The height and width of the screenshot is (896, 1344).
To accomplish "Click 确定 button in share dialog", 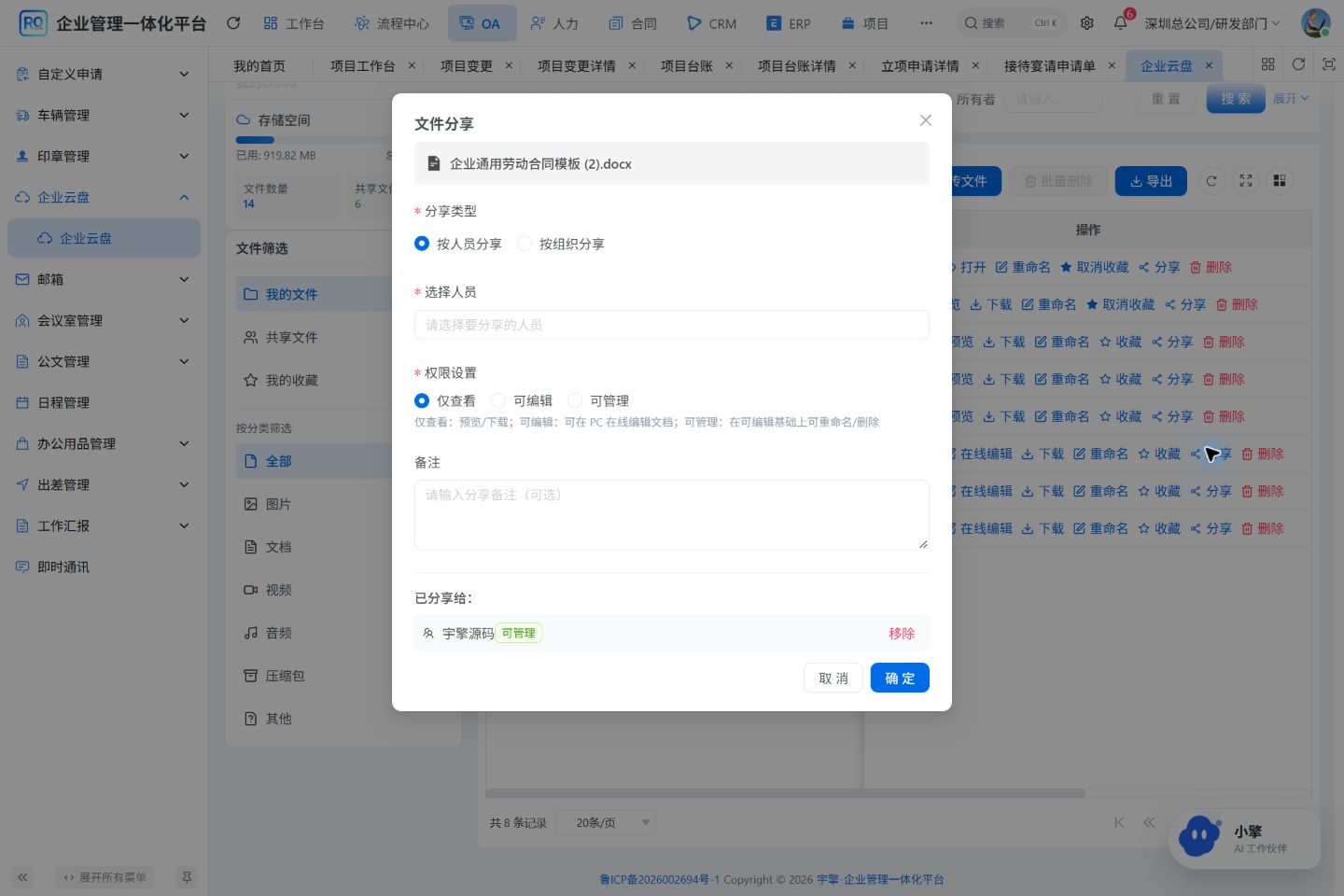I will (x=900, y=678).
